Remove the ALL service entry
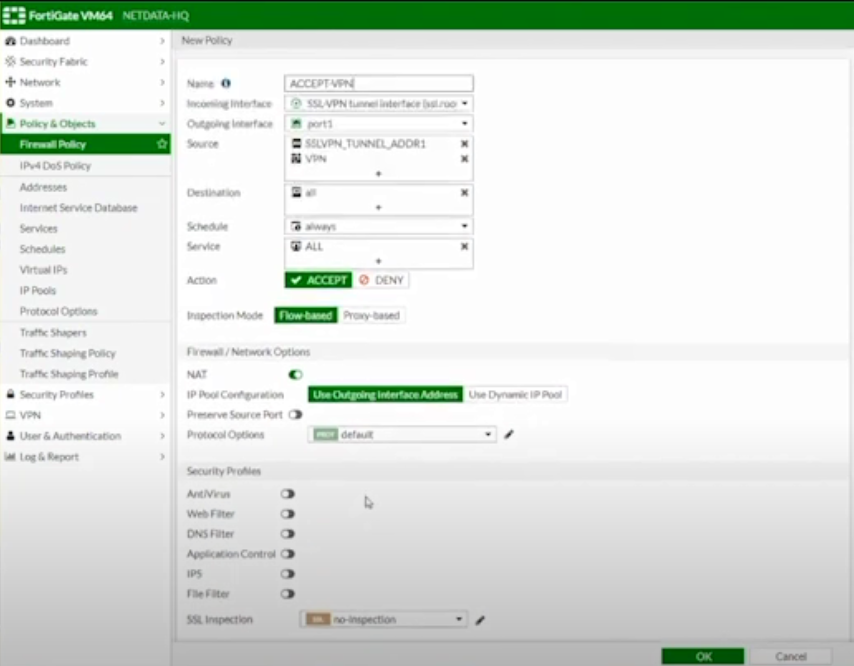854x666 pixels. point(464,247)
